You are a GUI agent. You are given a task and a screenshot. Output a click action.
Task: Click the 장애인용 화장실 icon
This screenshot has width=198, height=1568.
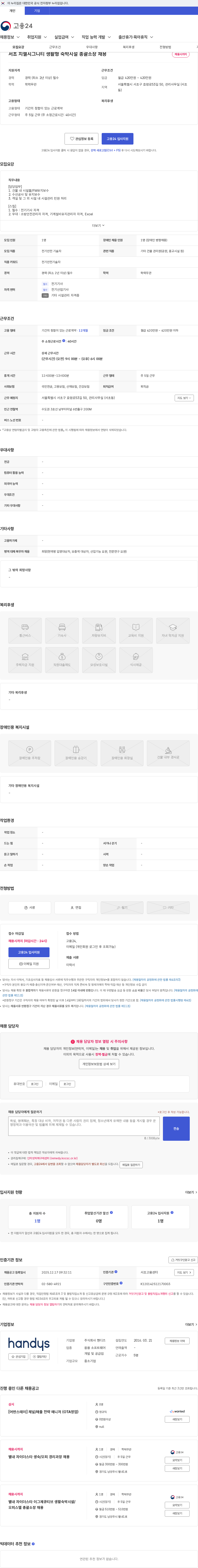122,753
